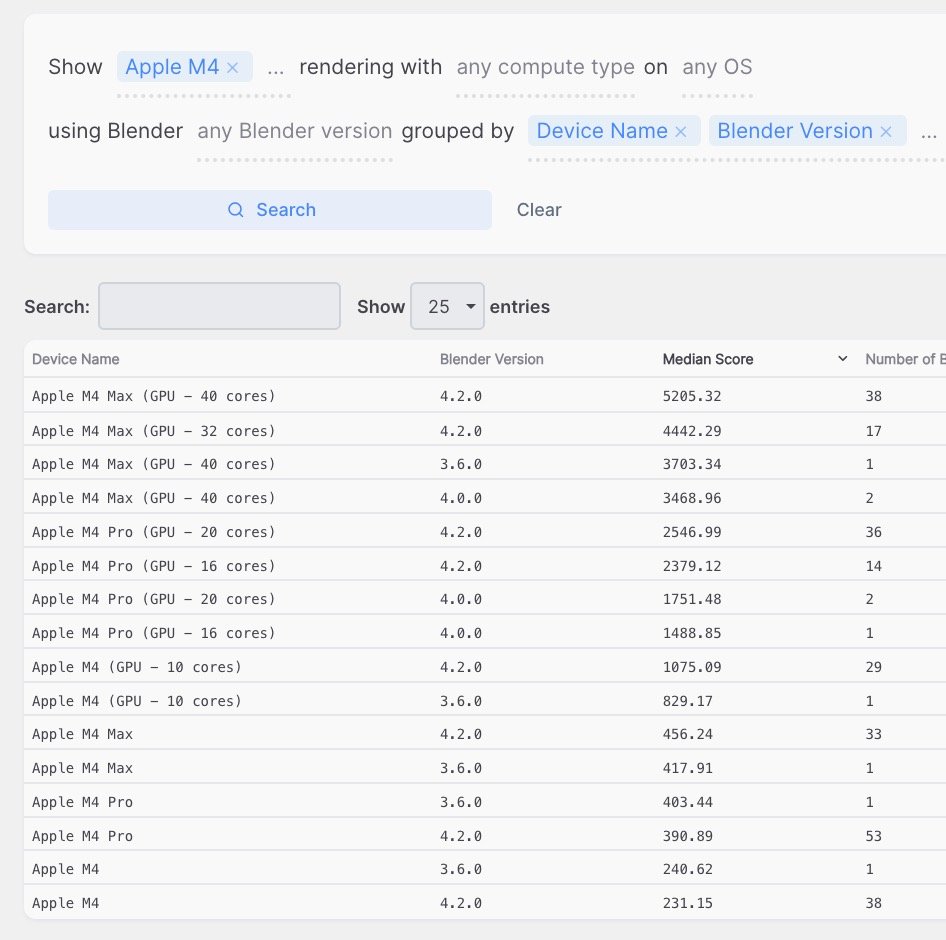Sort by Median Score column header

point(708,359)
